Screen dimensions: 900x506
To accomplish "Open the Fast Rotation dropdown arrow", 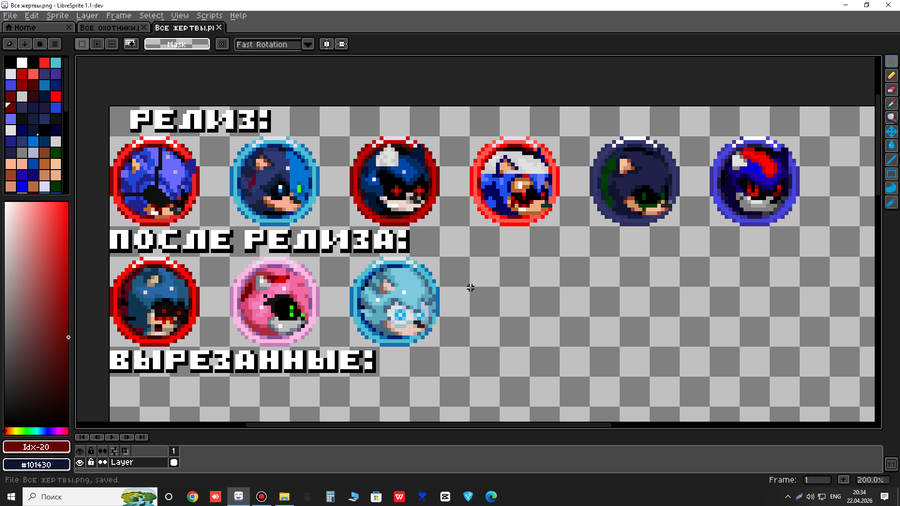I will coord(308,44).
